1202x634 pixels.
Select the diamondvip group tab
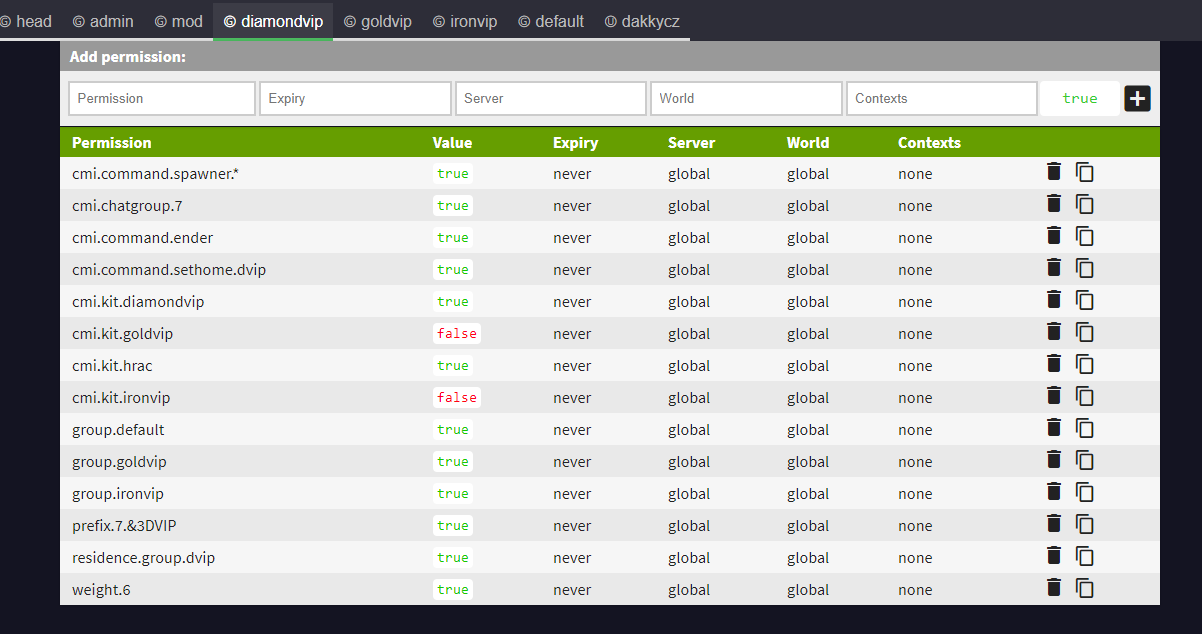pyautogui.click(x=273, y=21)
